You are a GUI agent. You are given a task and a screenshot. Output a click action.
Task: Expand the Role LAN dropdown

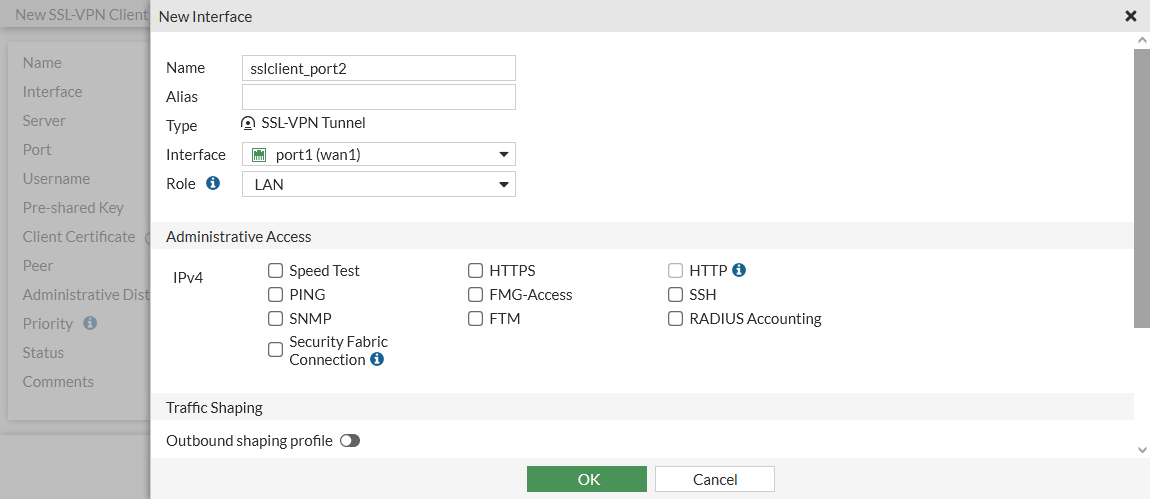[379, 185]
